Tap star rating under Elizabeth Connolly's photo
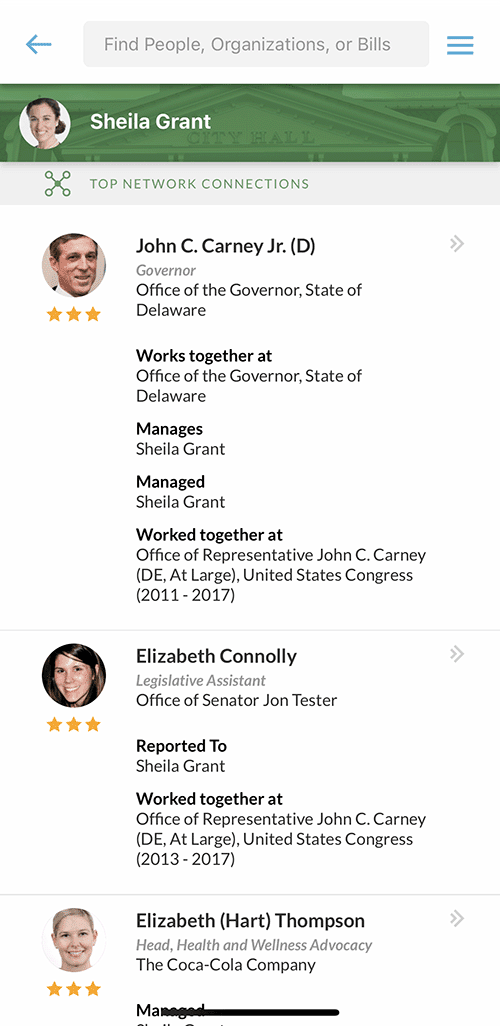This screenshot has height=1026, width=500. tap(74, 724)
